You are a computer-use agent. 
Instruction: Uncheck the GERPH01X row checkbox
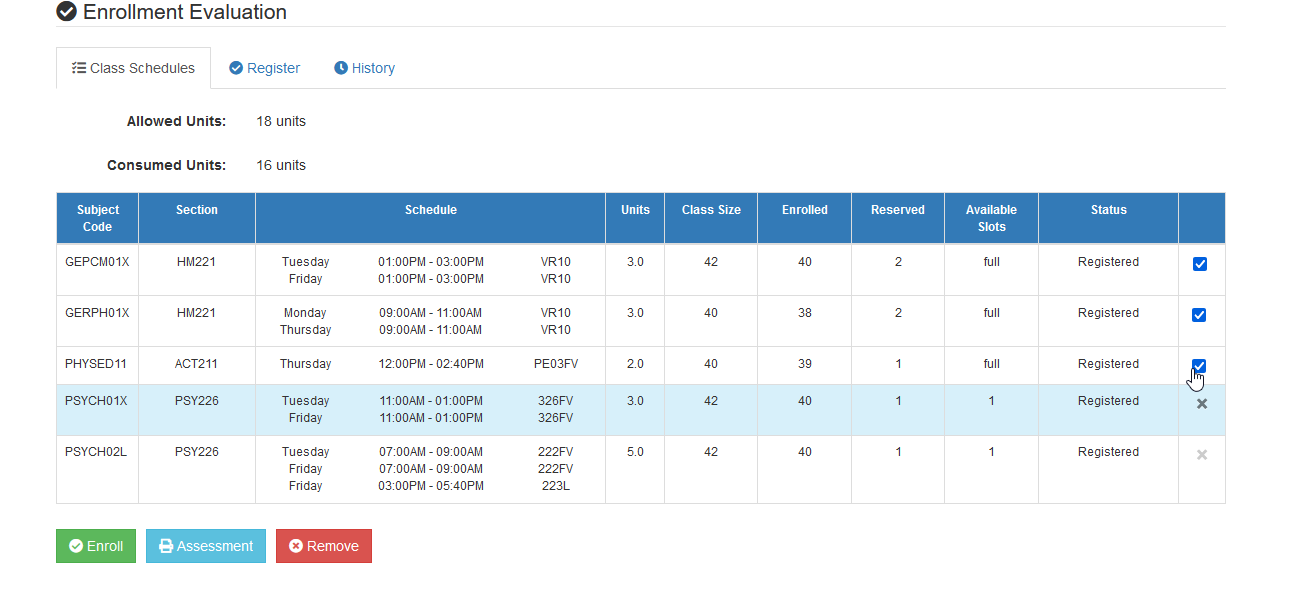click(x=1200, y=315)
